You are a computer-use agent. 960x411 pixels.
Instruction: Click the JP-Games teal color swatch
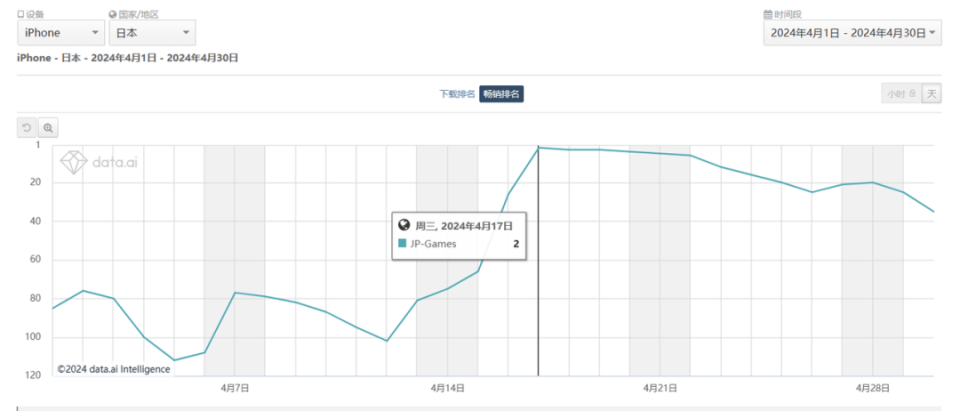(402, 243)
